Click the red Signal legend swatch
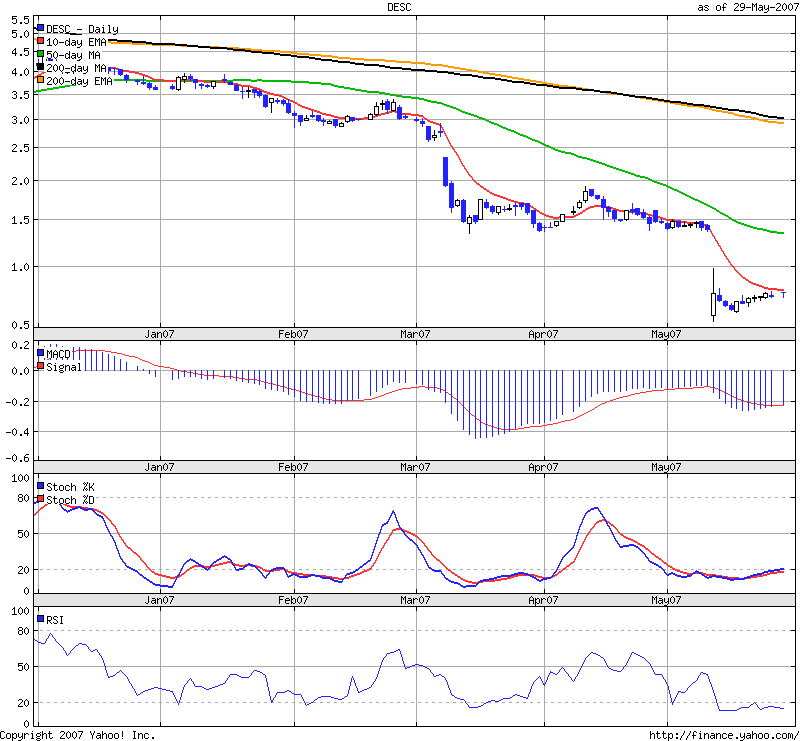This screenshot has height=741, width=800. click(40, 366)
